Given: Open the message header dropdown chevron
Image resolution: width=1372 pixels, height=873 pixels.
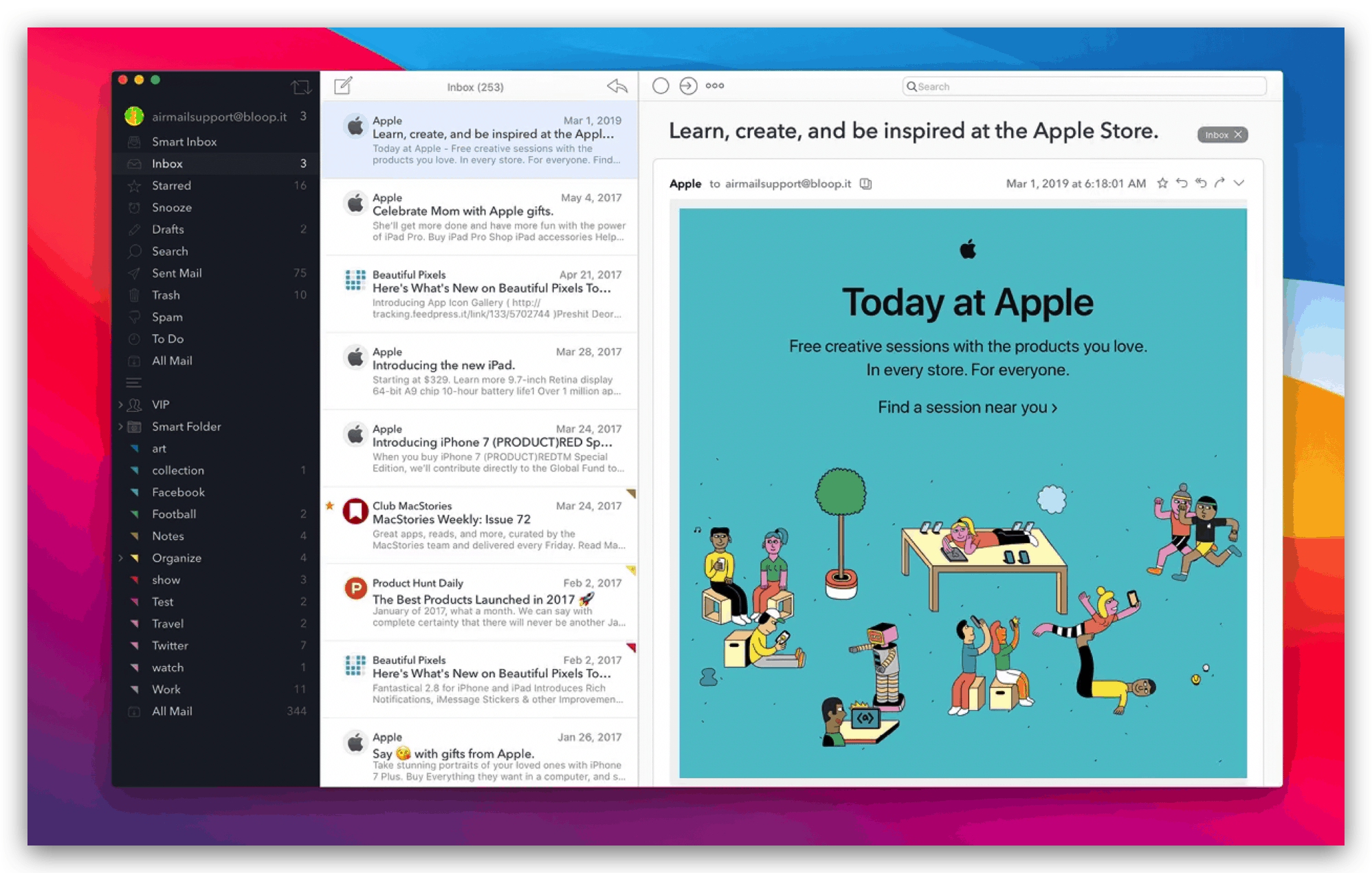Looking at the screenshot, I should pyautogui.click(x=1239, y=183).
